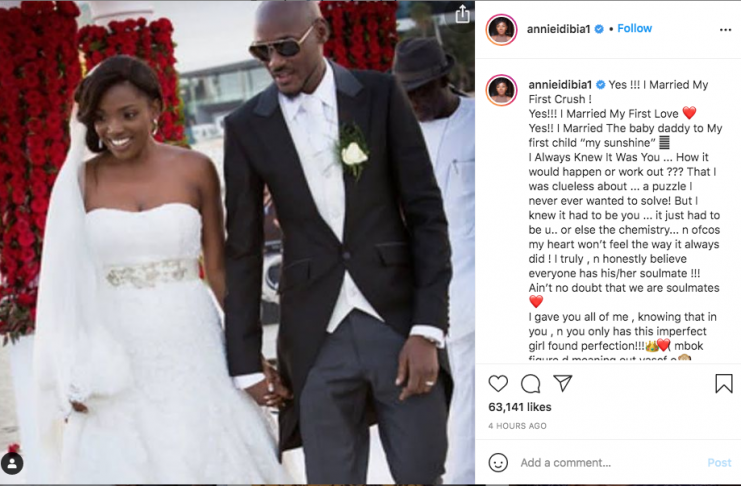
Task: Click caption profile avatar
Action: pos(501,90)
